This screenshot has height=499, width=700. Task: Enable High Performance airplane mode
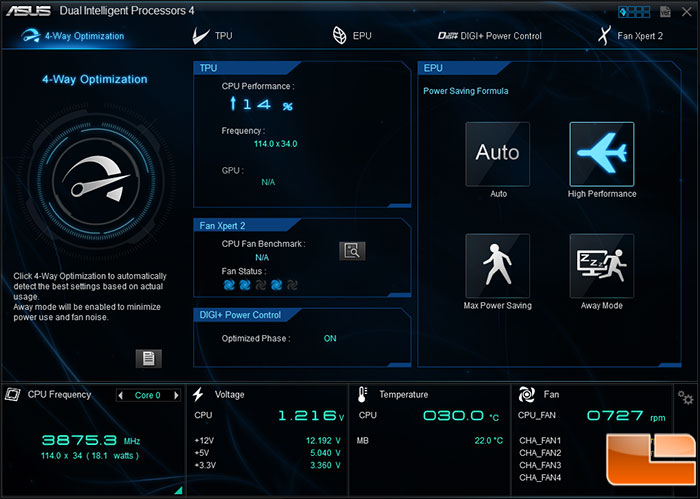(601, 154)
